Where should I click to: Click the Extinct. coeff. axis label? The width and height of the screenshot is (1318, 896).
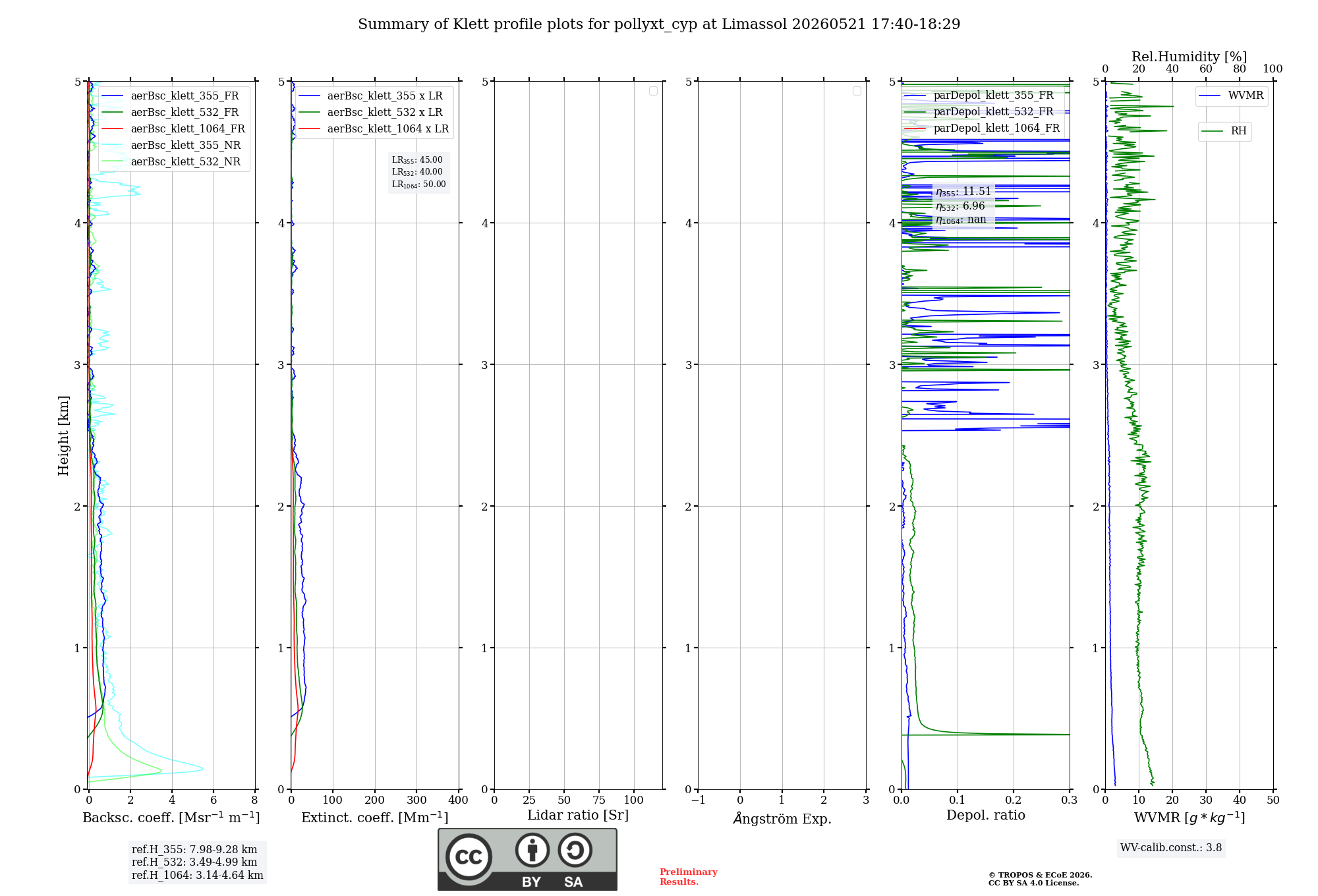coord(375,818)
